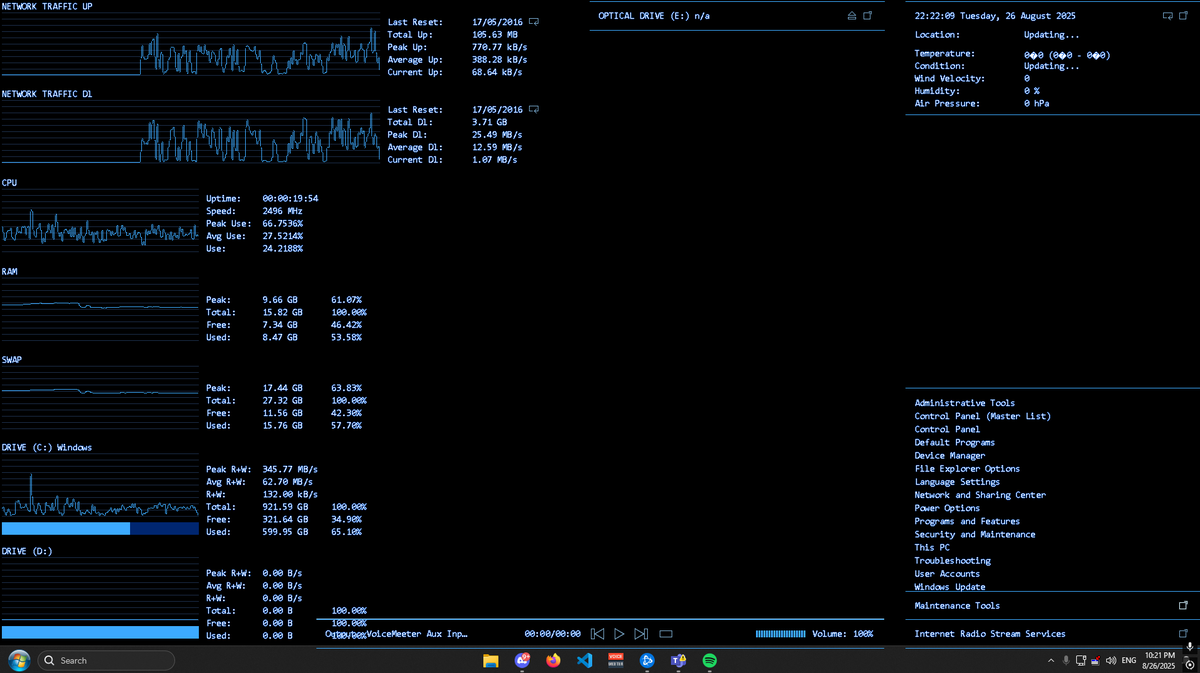This screenshot has height=673, width=1200.
Task: Click the taskbar Search box
Action: [106, 660]
